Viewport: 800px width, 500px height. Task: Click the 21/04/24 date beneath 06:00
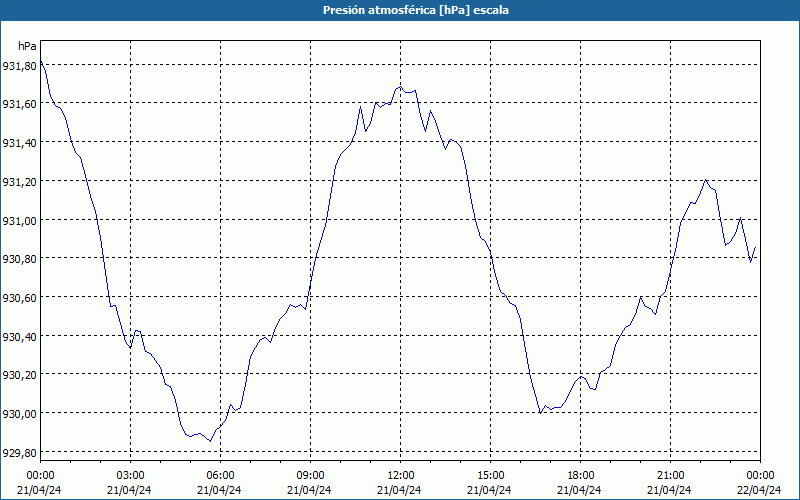(219, 490)
